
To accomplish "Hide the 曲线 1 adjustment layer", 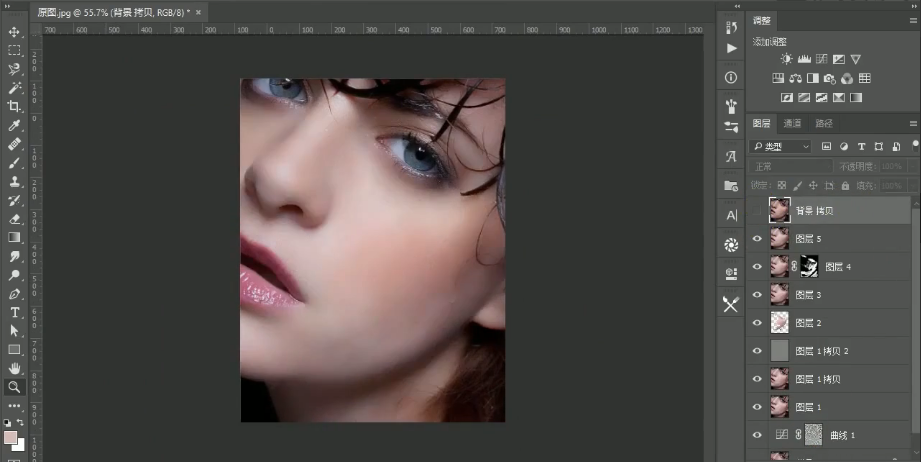I will point(757,435).
